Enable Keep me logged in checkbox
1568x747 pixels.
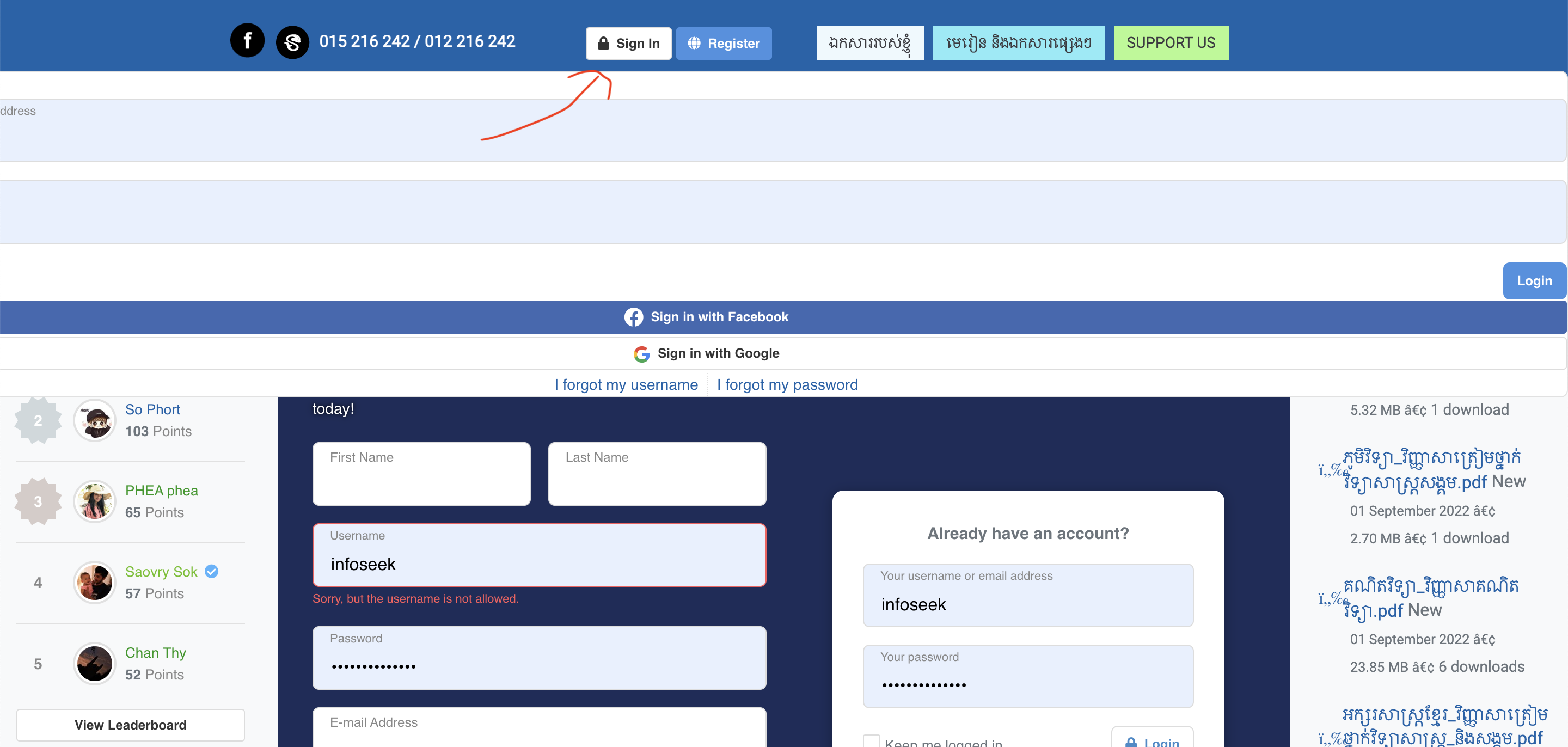[872, 741]
